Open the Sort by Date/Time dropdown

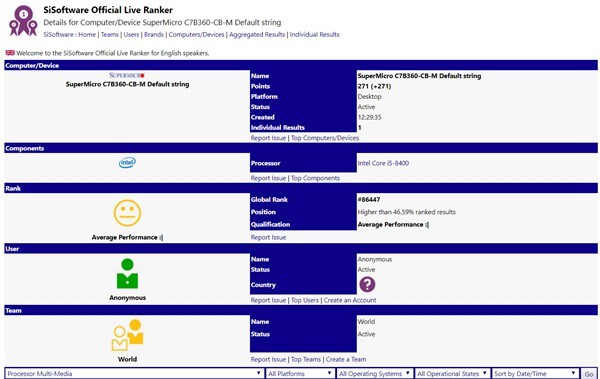click(x=535, y=373)
